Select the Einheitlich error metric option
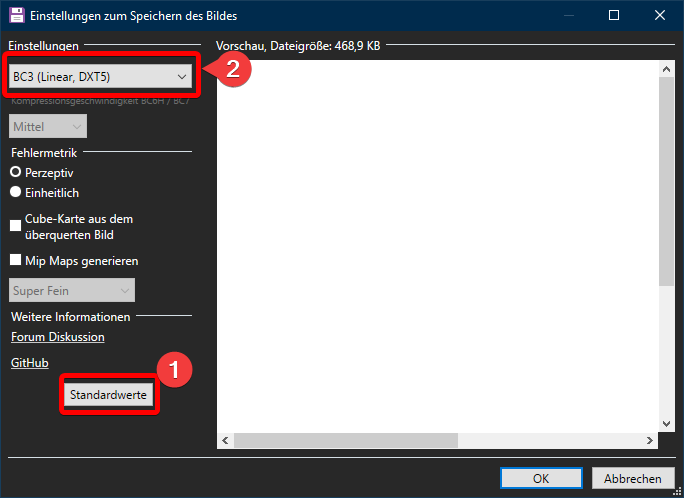Image resolution: width=684 pixels, height=498 pixels. (16, 192)
